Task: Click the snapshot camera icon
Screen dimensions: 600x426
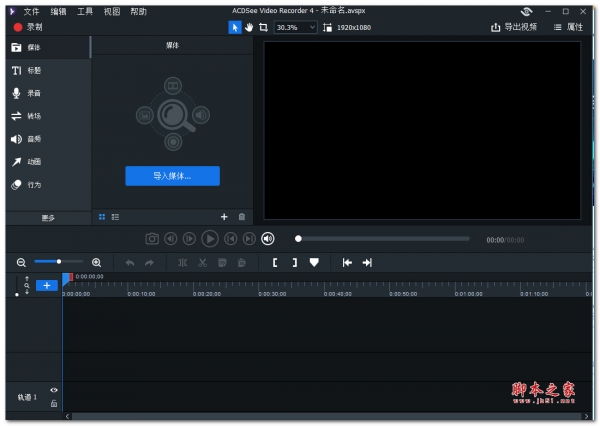Action: [x=152, y=238]
